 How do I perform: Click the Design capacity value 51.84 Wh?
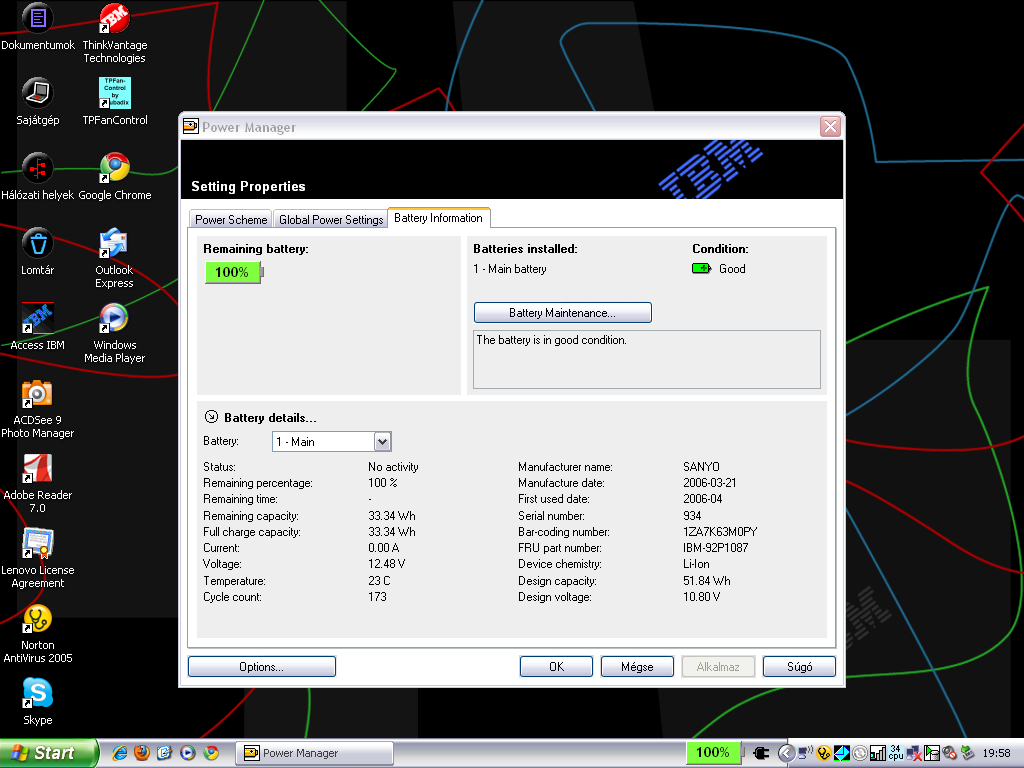pyautogui.click(x=707, y=581)
